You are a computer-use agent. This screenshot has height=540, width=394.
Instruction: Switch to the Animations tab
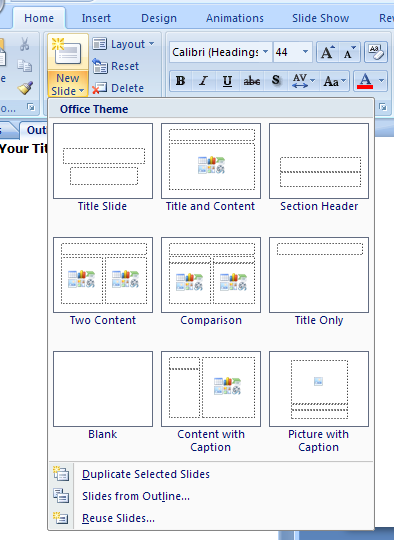pos(235,18)
